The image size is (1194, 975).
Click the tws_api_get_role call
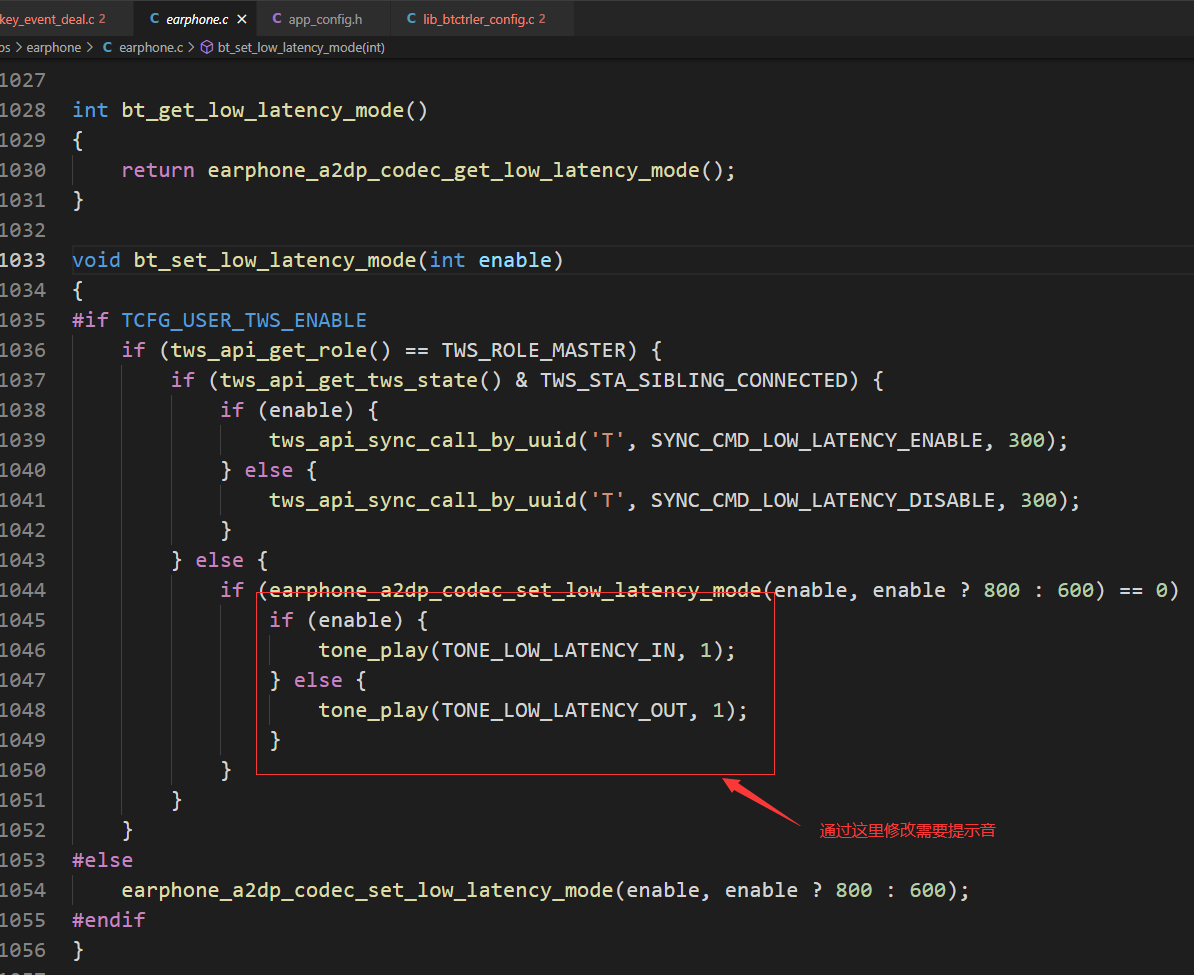(x=269, y=350)
